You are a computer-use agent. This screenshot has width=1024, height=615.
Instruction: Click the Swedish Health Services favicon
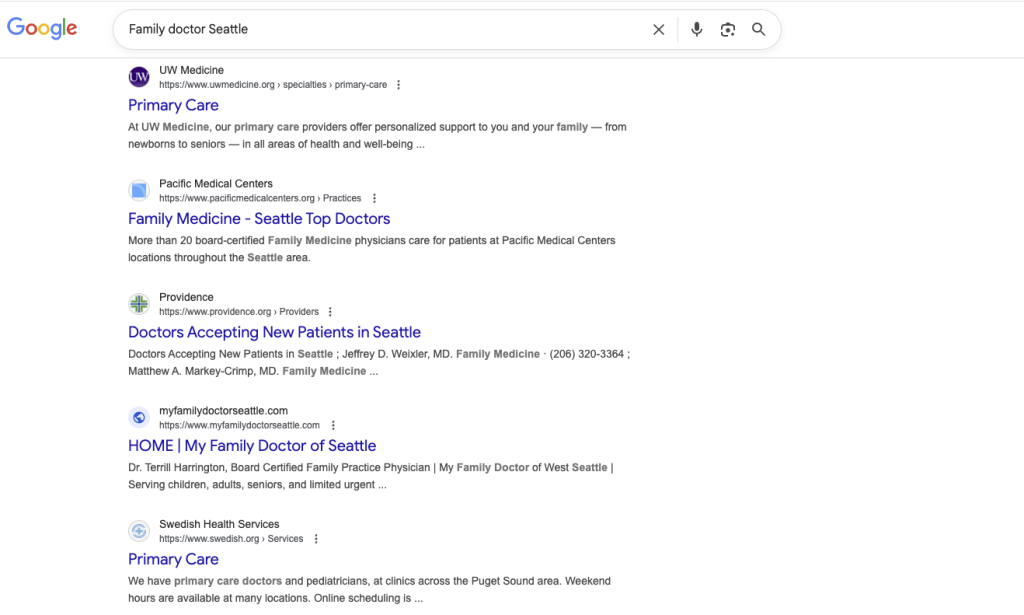click(x=139, y=531)
